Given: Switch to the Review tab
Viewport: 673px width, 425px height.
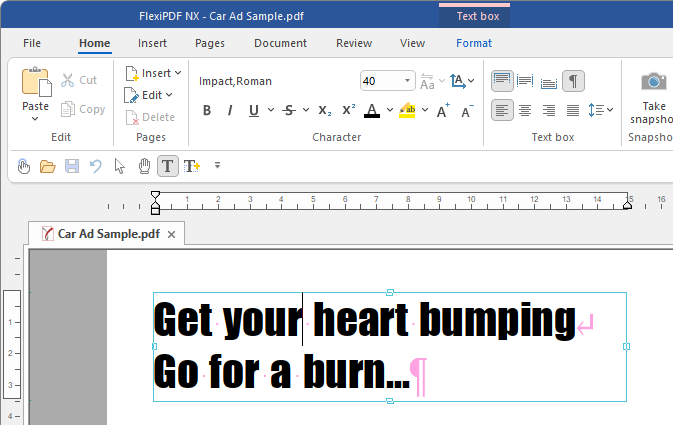Looking at the screenshot, I should tap(354, 43).
